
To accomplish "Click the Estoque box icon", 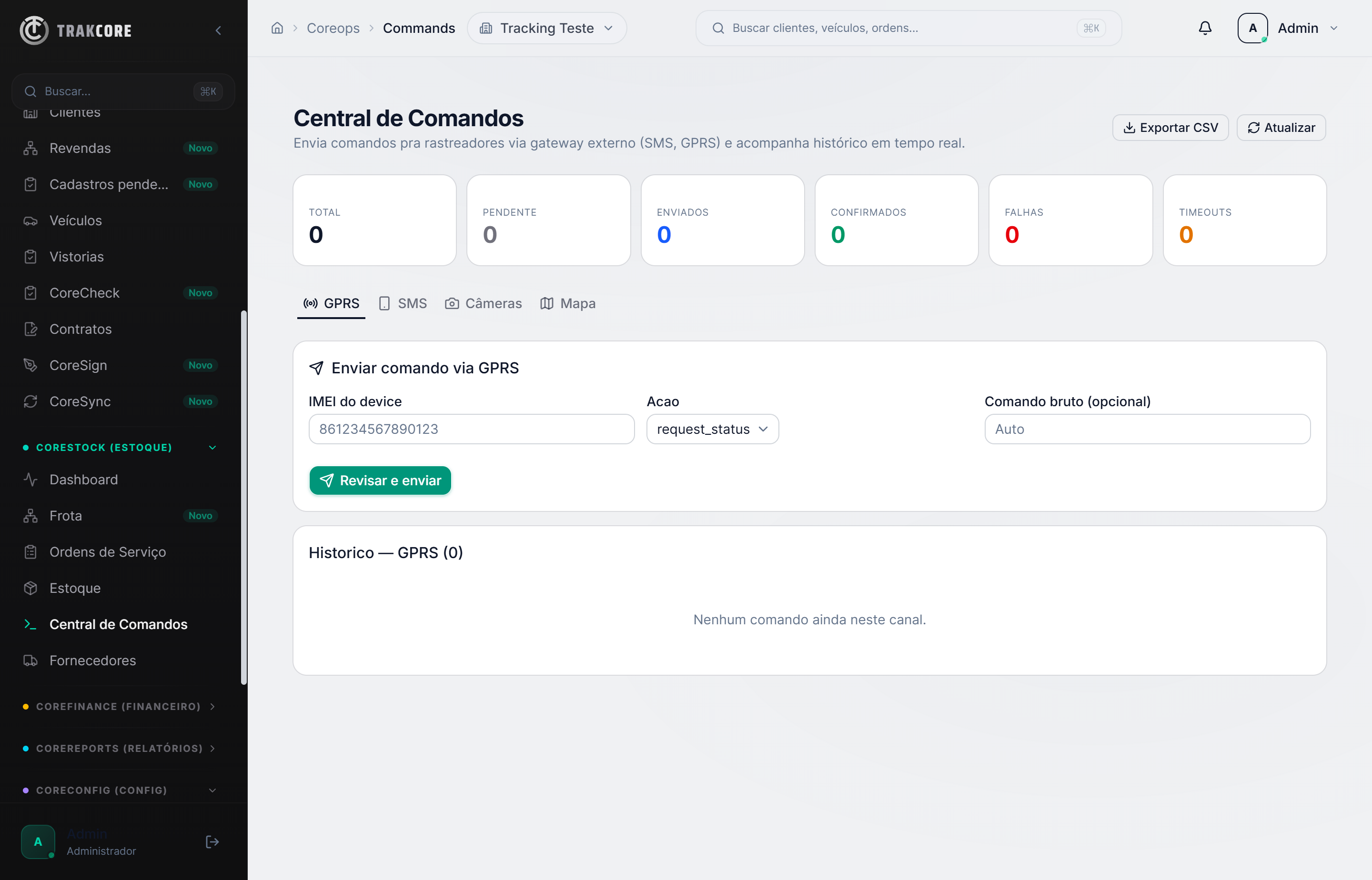I will coord(31,588).
